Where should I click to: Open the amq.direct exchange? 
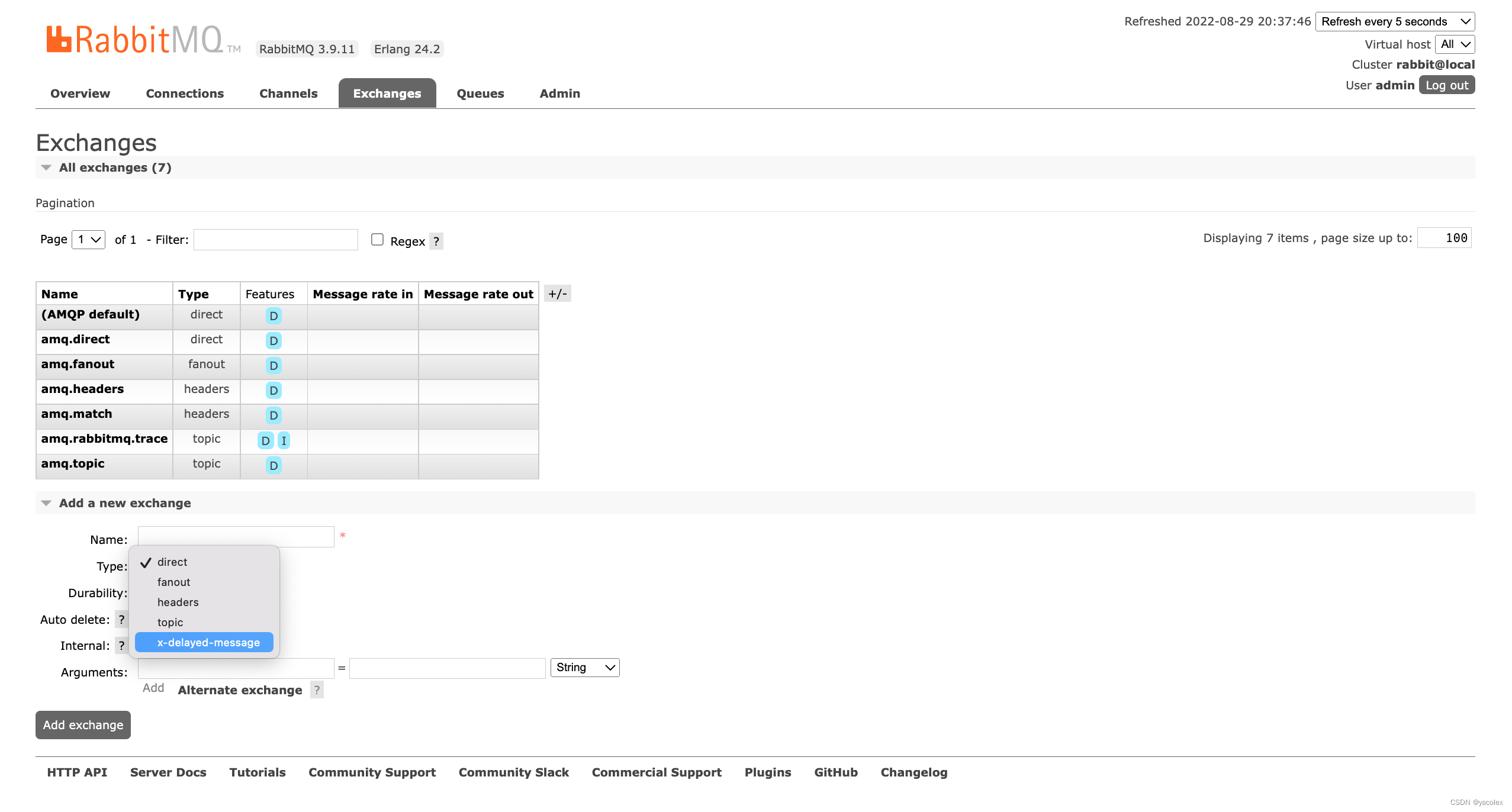(x=75, y=339)
